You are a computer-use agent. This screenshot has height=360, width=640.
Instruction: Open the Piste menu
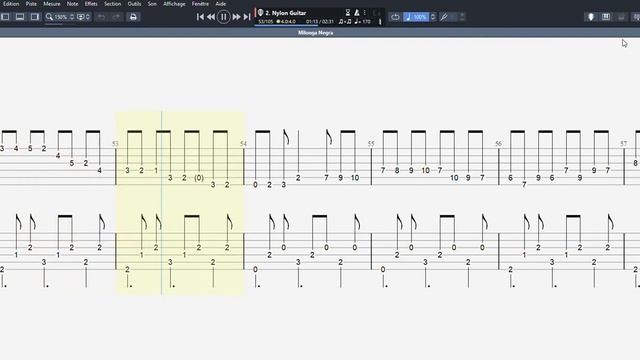pyautogui.click(x=31, y=4)
